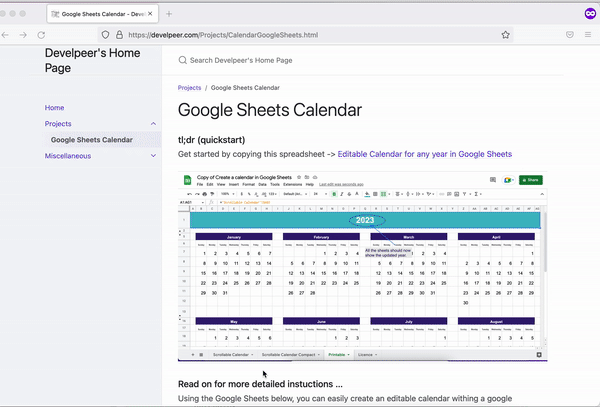Open the Projects link in the sidebar
The height and width of the screenshot is (407, 600).
pos(58,124)
